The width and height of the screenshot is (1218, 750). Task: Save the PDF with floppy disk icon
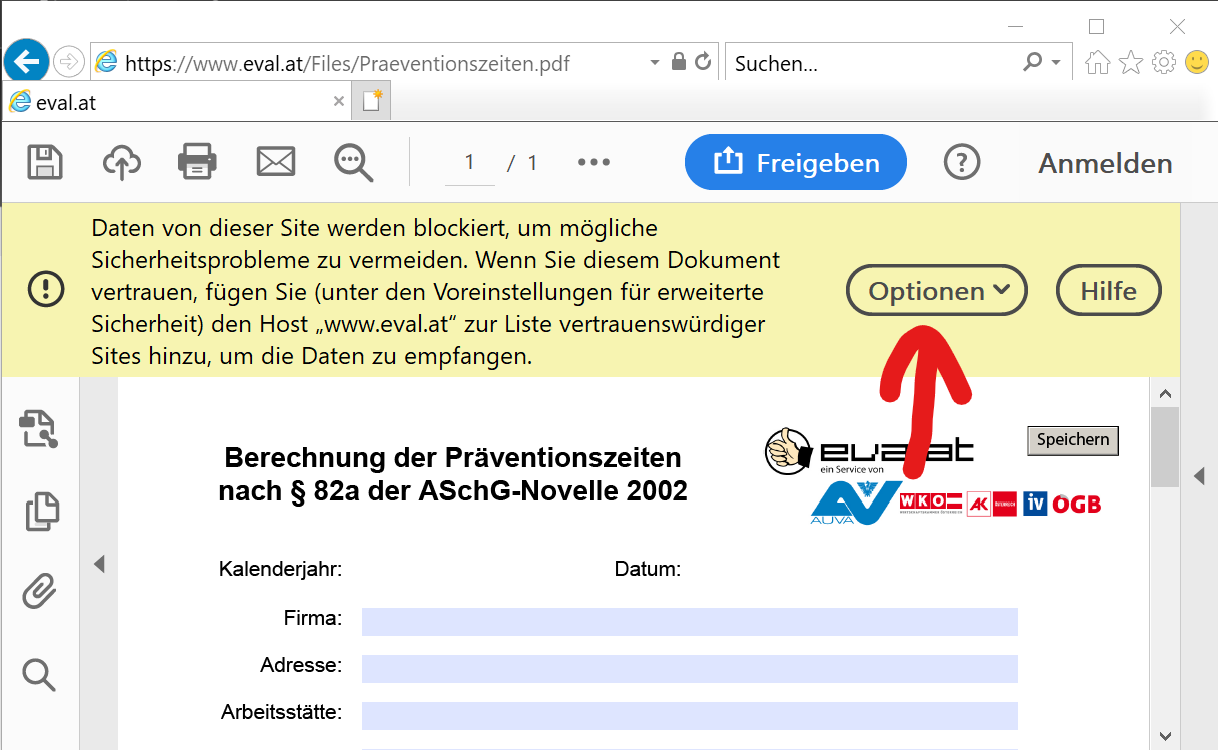tap(44, 162)
